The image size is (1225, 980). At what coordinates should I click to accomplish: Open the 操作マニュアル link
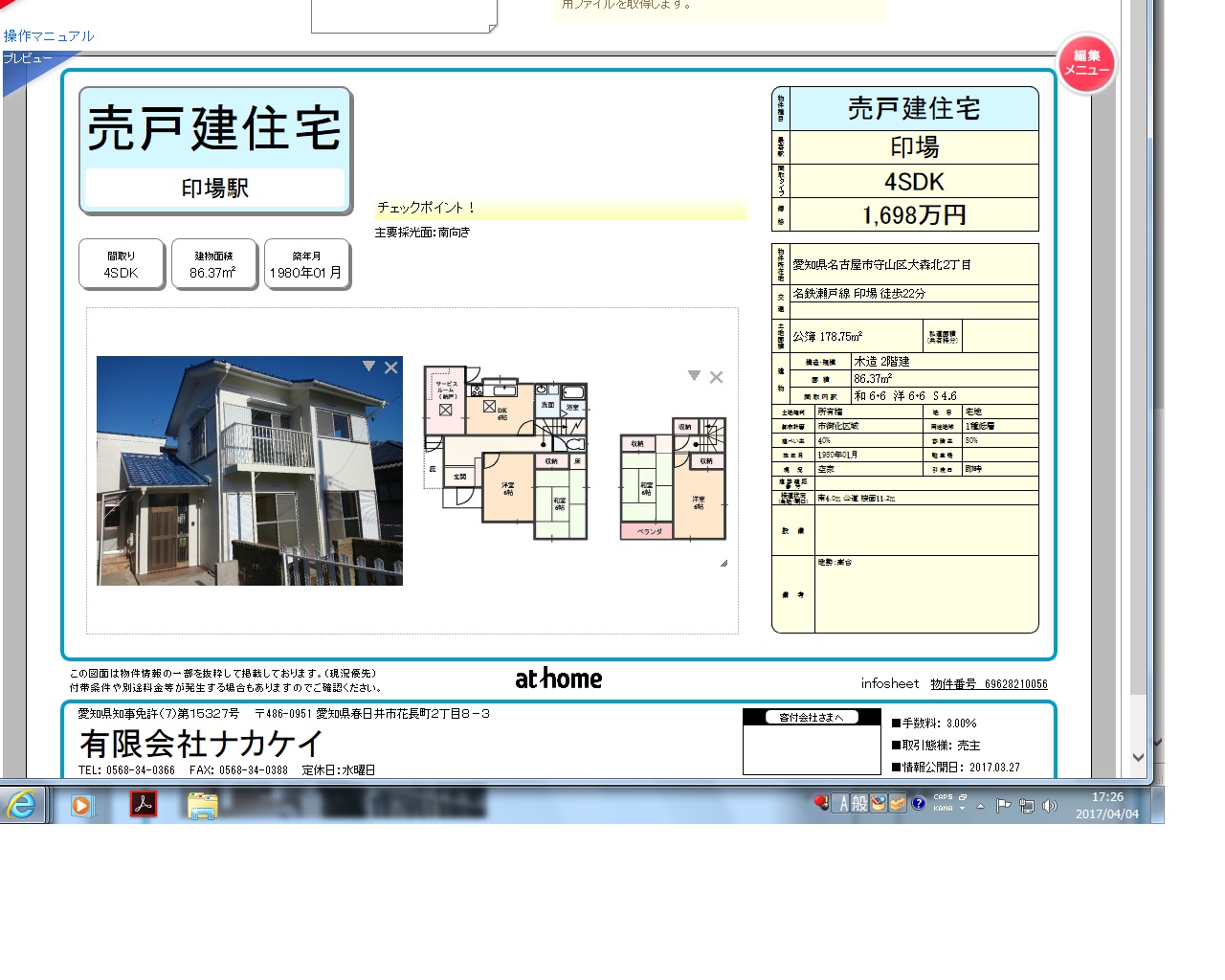pos(49,36)
